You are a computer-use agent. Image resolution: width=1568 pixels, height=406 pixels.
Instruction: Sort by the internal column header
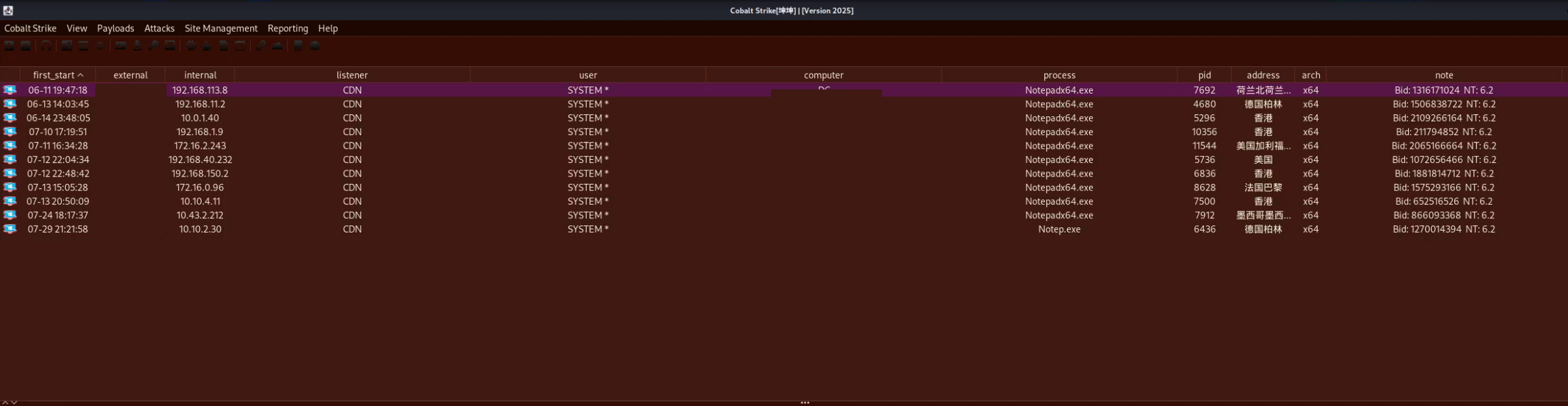pyautogui.click(x=200, y=75)
